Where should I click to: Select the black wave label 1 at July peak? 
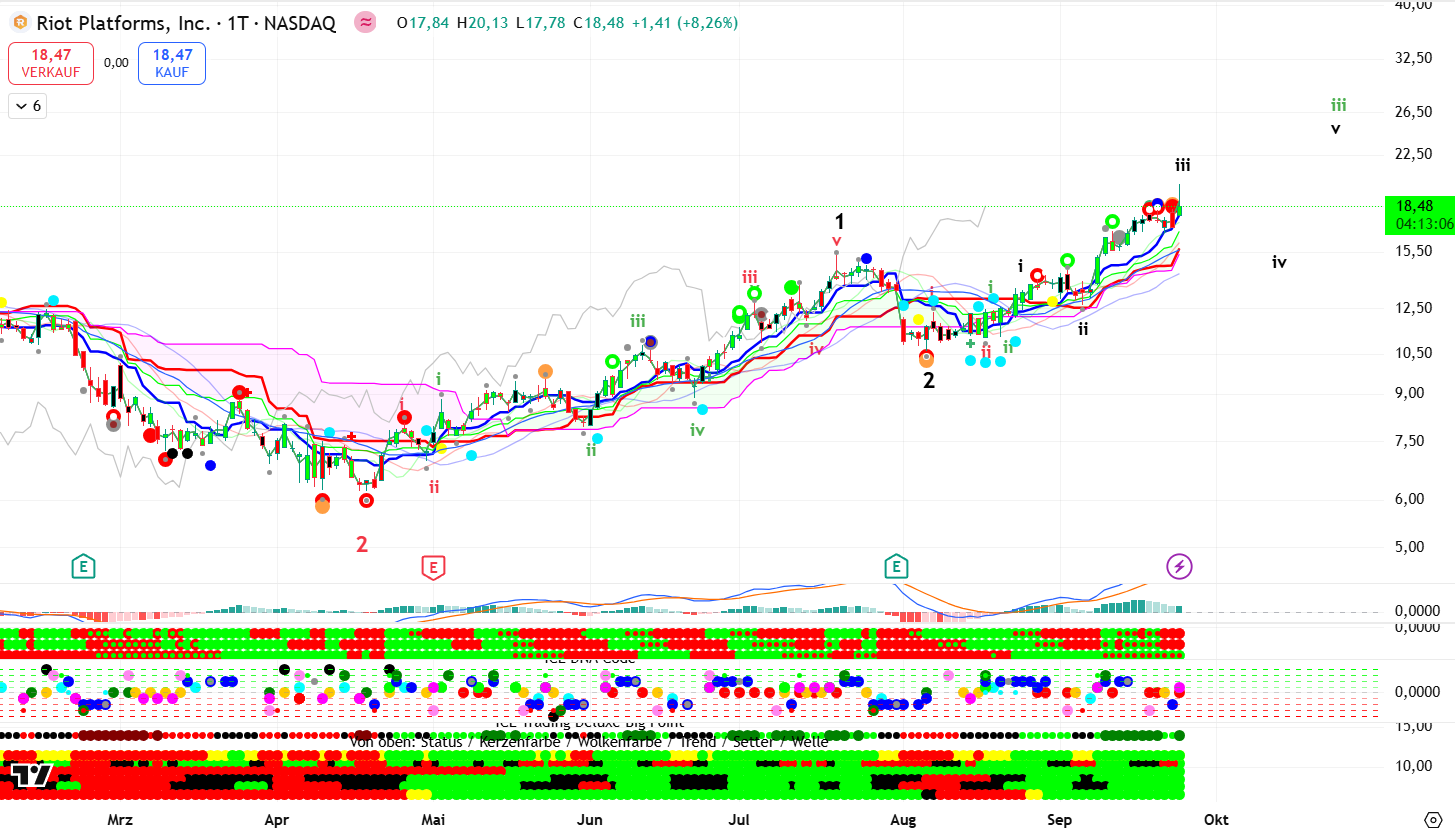[x=841, y=221]
